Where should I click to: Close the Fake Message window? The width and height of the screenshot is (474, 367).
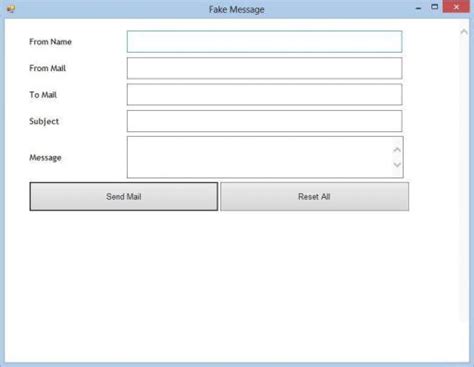(x=456, y=7)
